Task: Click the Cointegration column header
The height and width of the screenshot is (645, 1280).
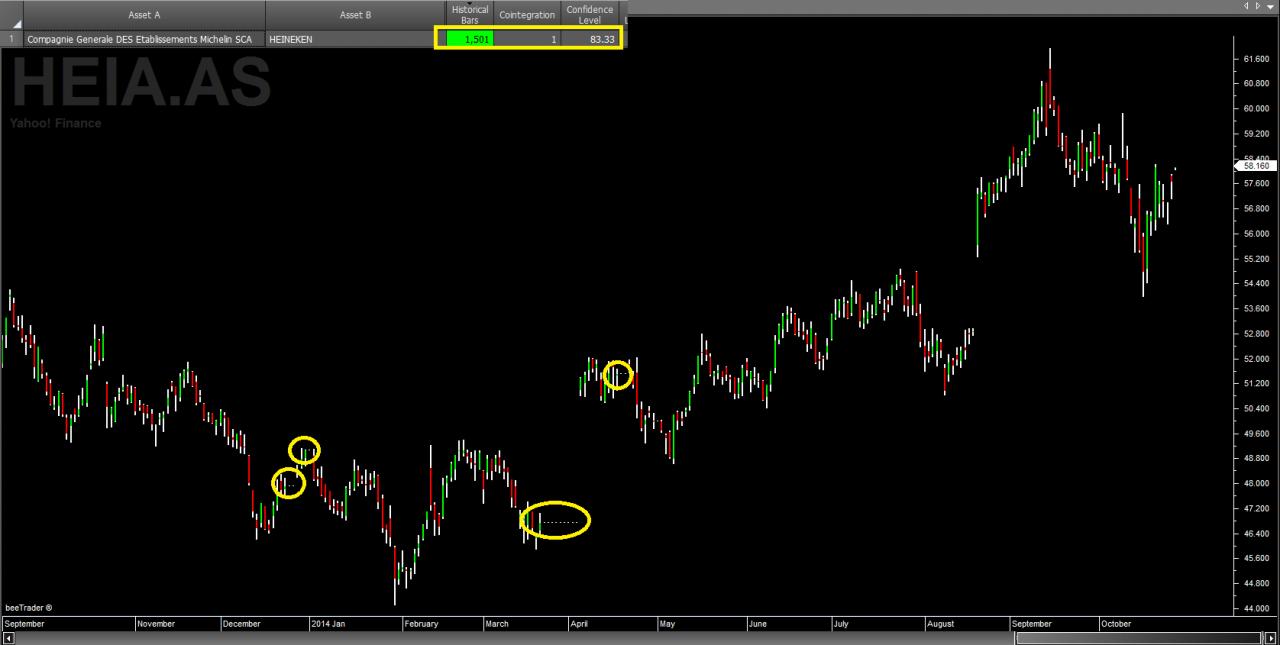Action: [x=527, y=15]
